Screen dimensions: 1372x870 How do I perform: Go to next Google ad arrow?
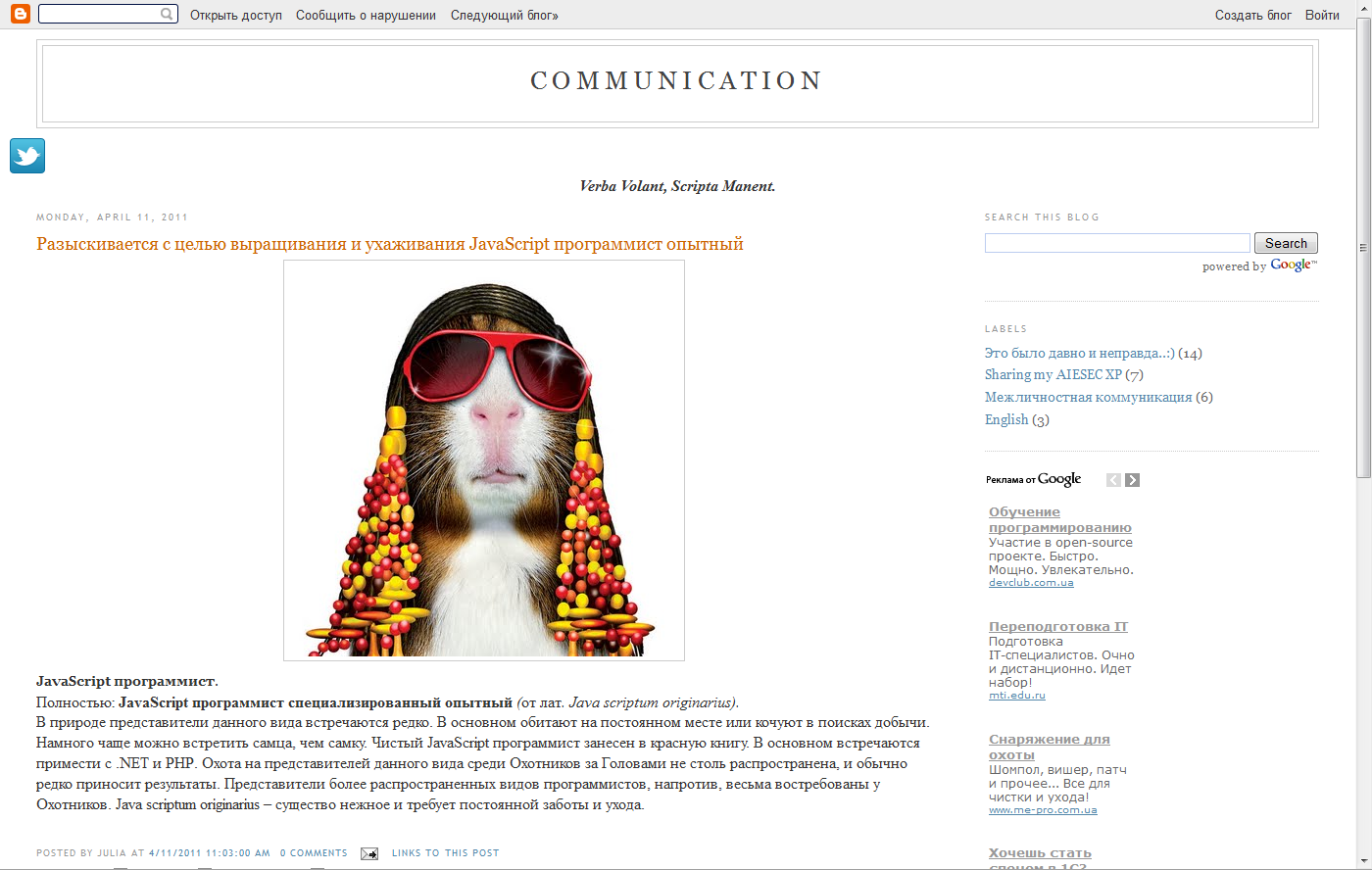tap(1133, 480)
